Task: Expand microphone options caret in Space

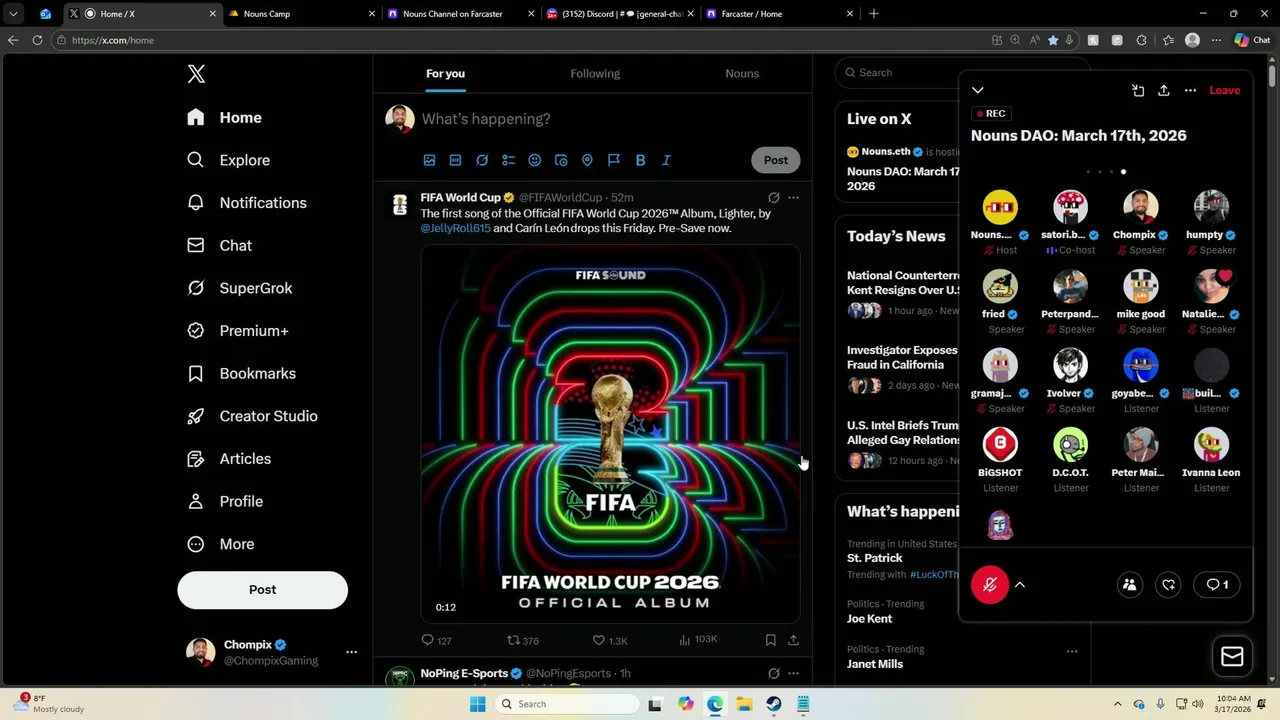Action: pos(1020,585)
